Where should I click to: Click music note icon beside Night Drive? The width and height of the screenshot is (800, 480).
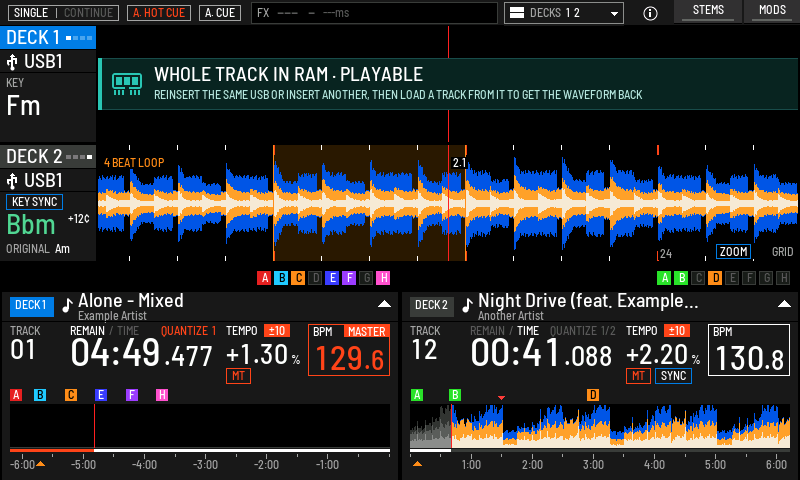[x=467, y=305]
